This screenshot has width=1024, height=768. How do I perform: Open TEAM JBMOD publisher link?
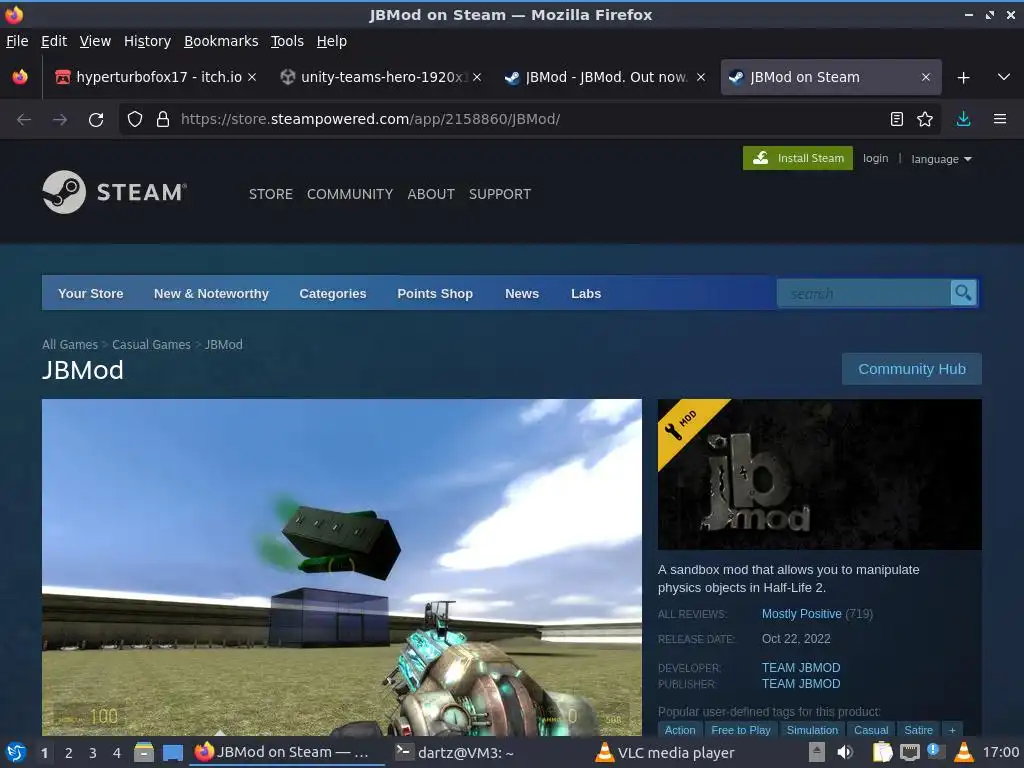tap(801, 684)
